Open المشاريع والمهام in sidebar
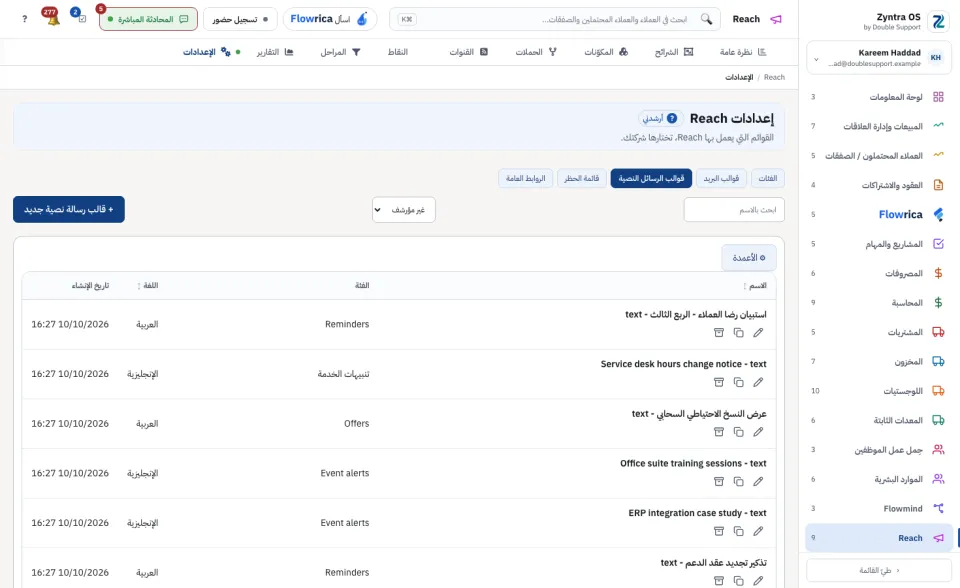 [x=879, y=244]
